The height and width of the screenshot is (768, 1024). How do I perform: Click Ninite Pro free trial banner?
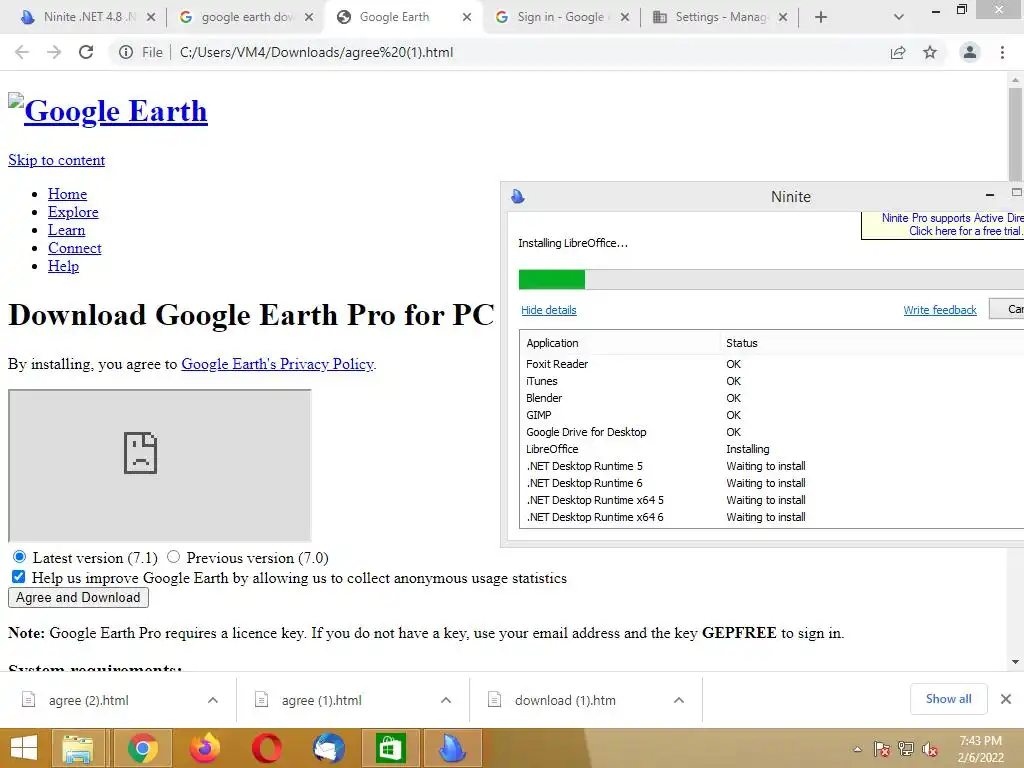tap(943, 225)
